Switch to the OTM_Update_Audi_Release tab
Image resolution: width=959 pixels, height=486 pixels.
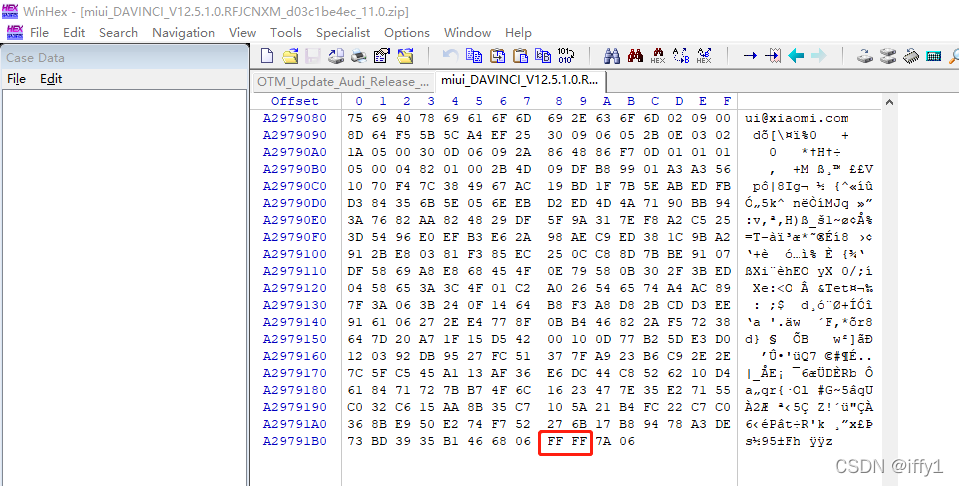pyautogui.click(x=343, y=82)
